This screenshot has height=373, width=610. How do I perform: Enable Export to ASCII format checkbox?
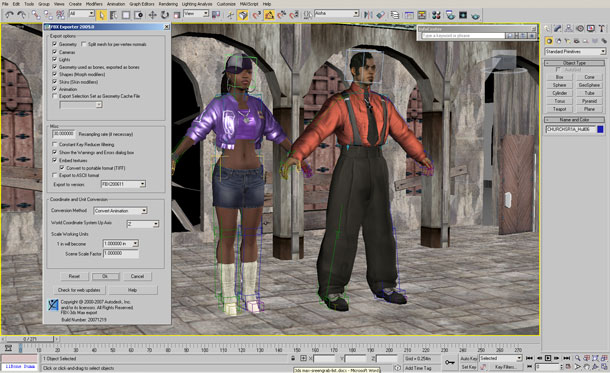54,175
